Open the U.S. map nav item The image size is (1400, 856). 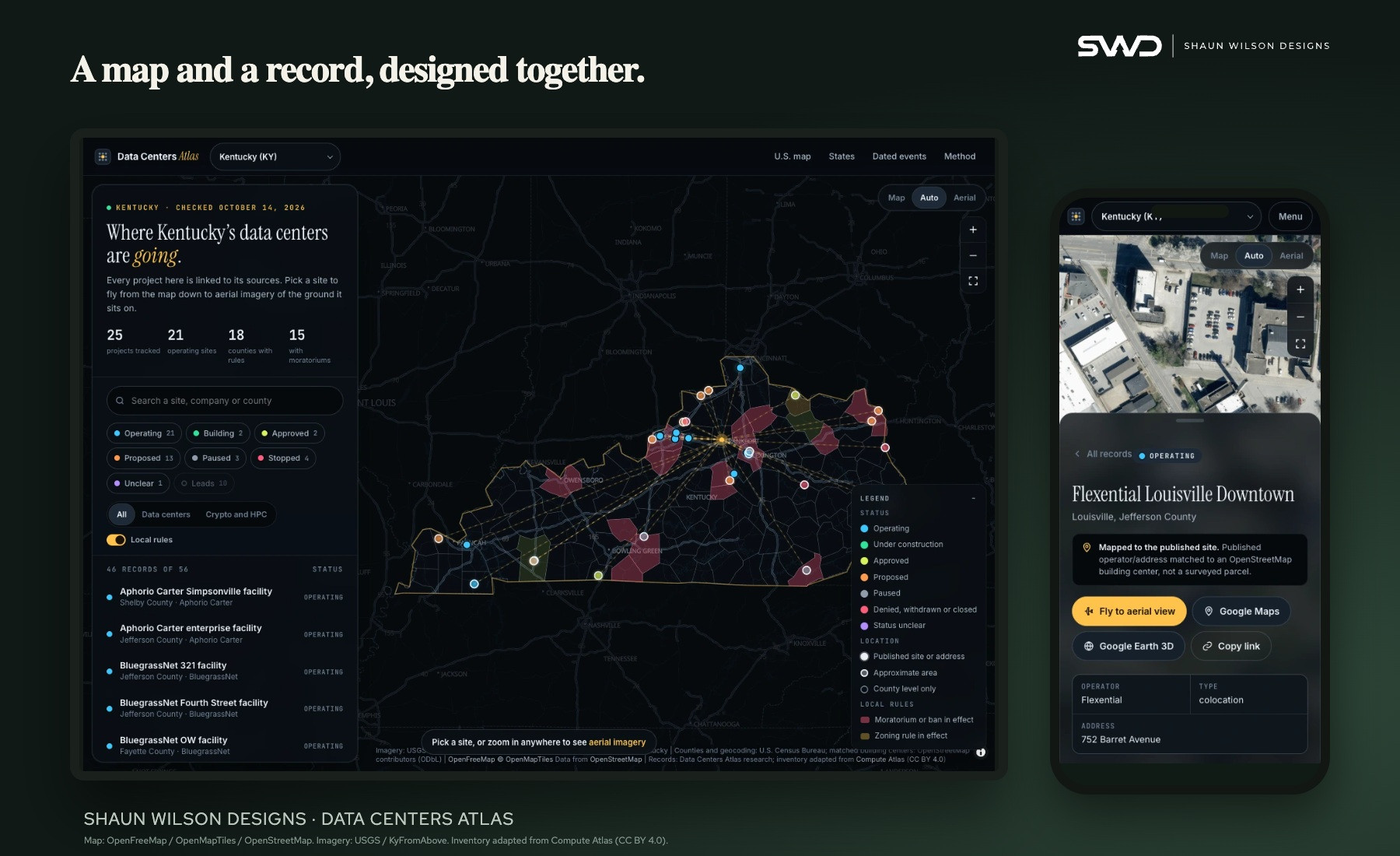pos(792,156)
